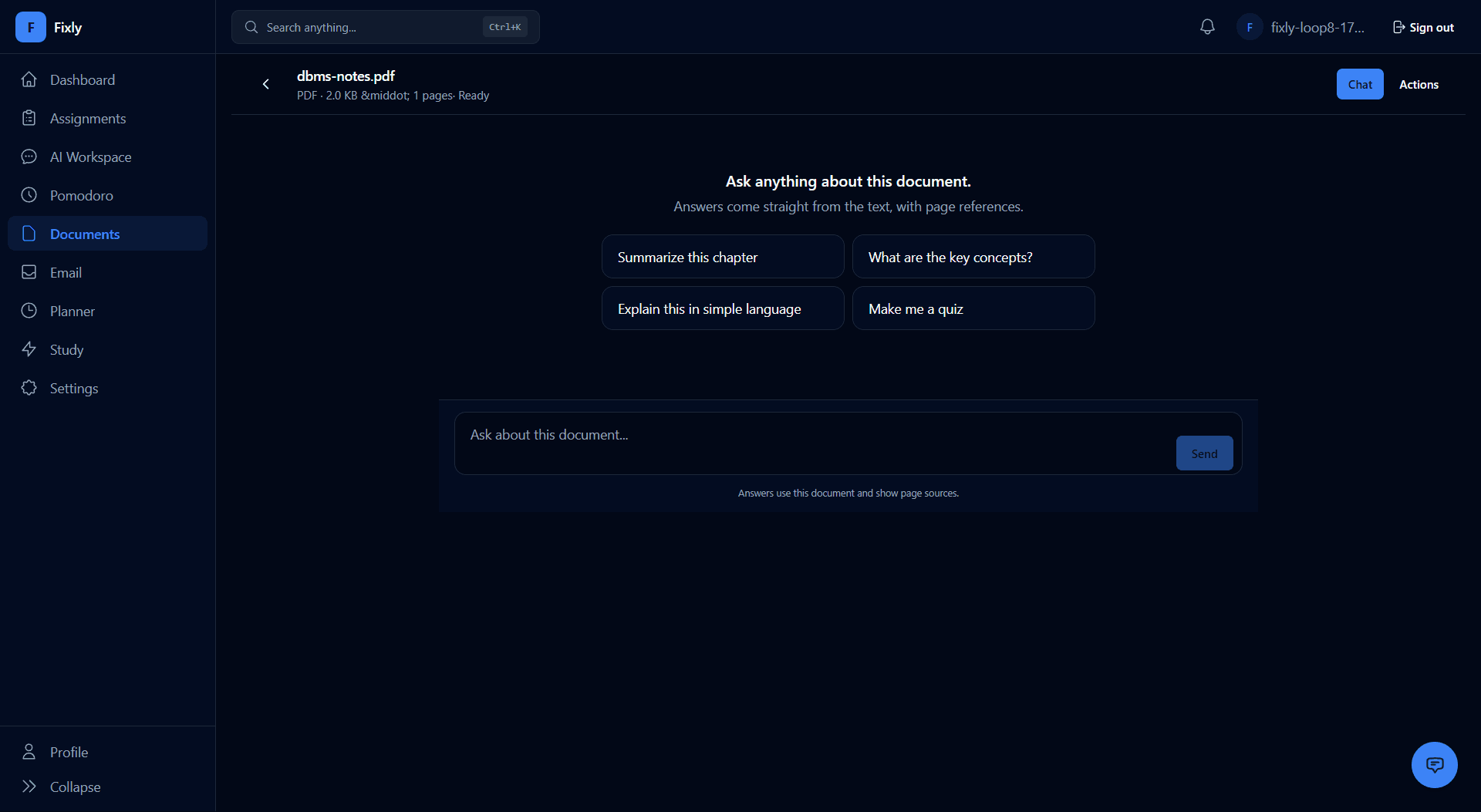The height and width of the screenshot is (812, 1481).
Task: Click the back arrow beside dbms-notes.pdf
Action: [x=266, y=84]
